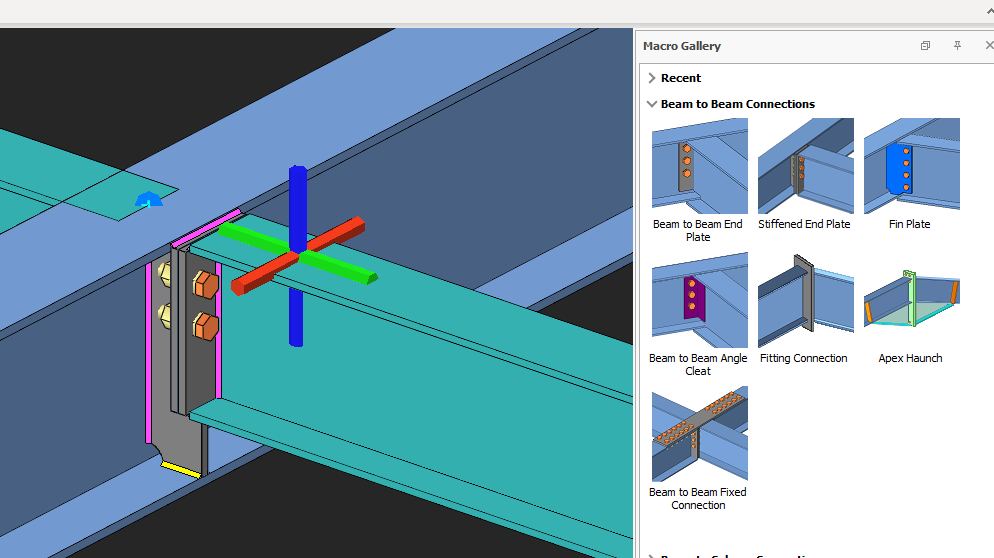The width and height of the screenshot is (994, 558).
Task: Select the blue arrow marker on the beam
Action: click(x=149, y=200)
